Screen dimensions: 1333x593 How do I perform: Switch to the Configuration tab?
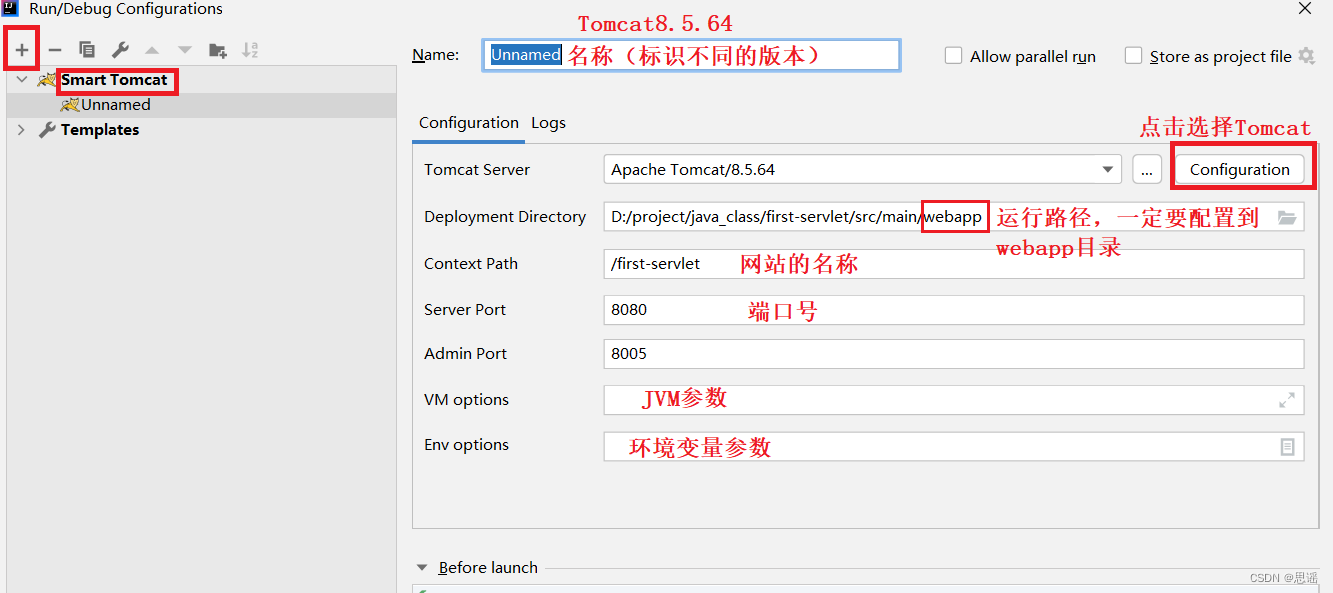(469, 123)
